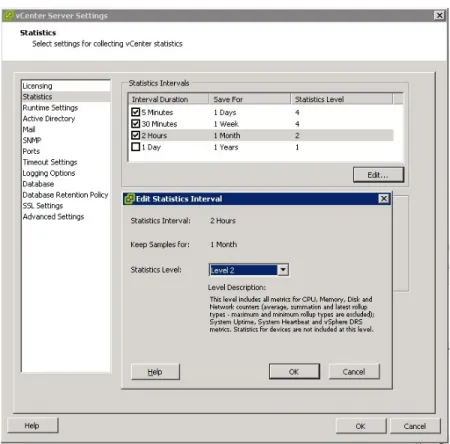Click the vCenter Server Settings title icon

coord(9,16)
